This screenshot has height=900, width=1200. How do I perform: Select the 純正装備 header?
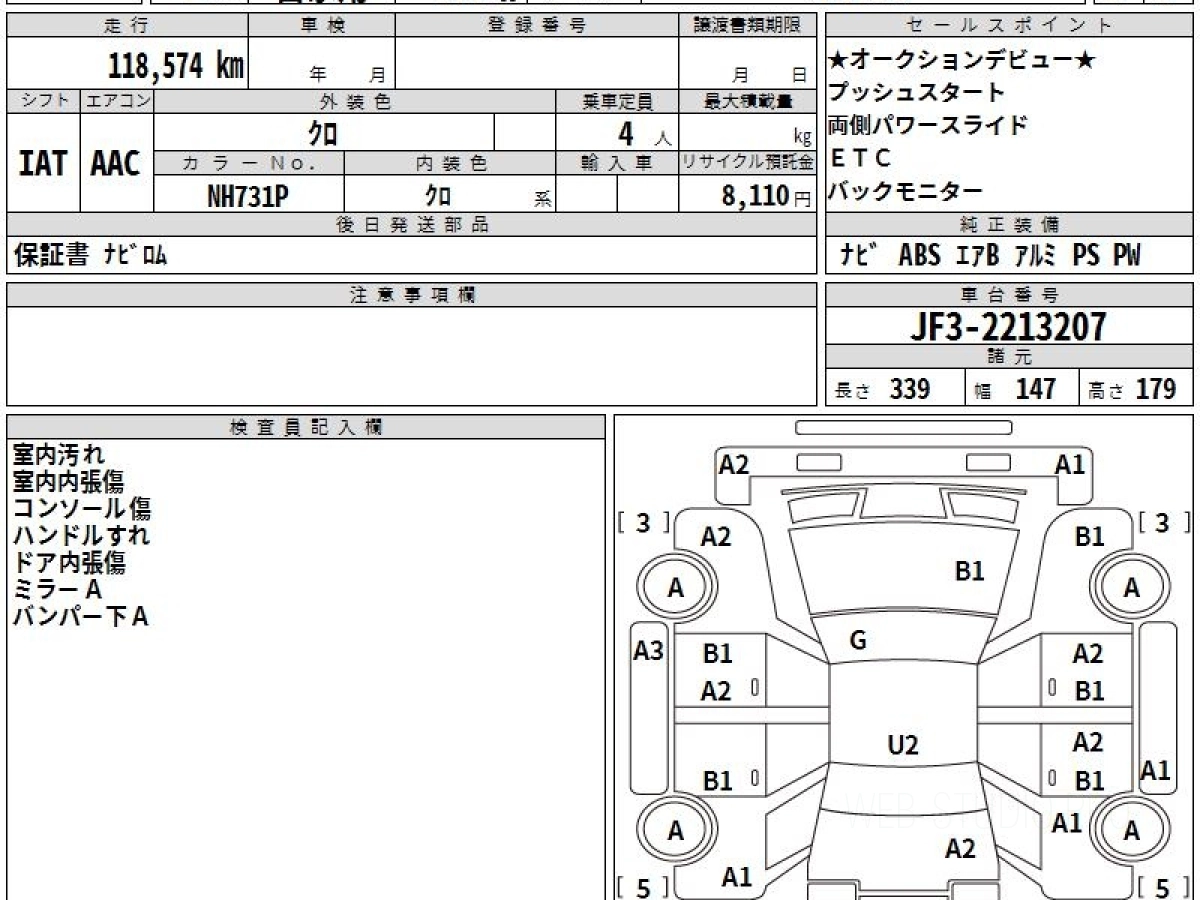1010,224
